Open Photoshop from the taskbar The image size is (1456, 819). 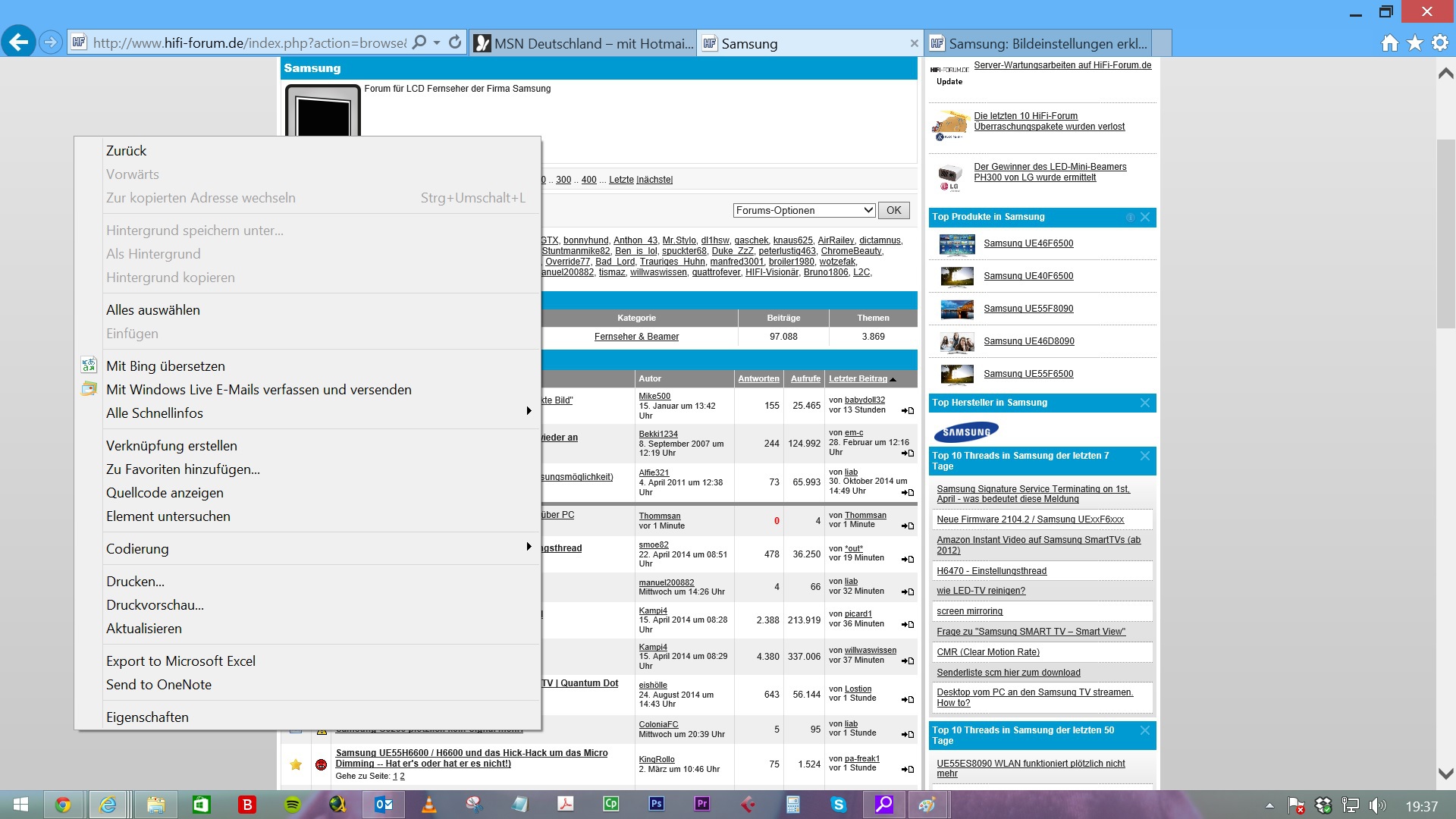click(x=657, y=805)
